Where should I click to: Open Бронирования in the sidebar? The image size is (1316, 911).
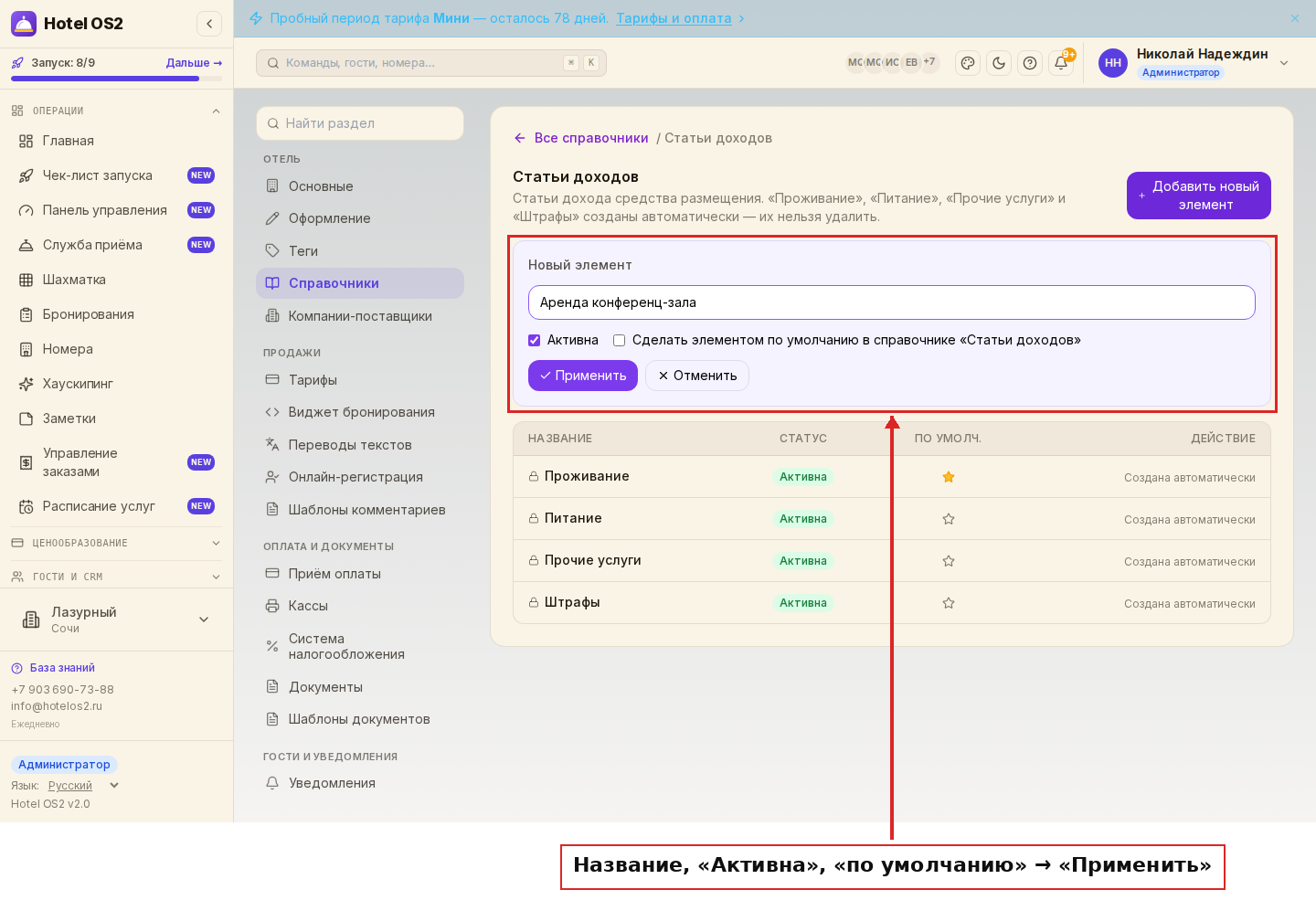[x=116, y=314]
